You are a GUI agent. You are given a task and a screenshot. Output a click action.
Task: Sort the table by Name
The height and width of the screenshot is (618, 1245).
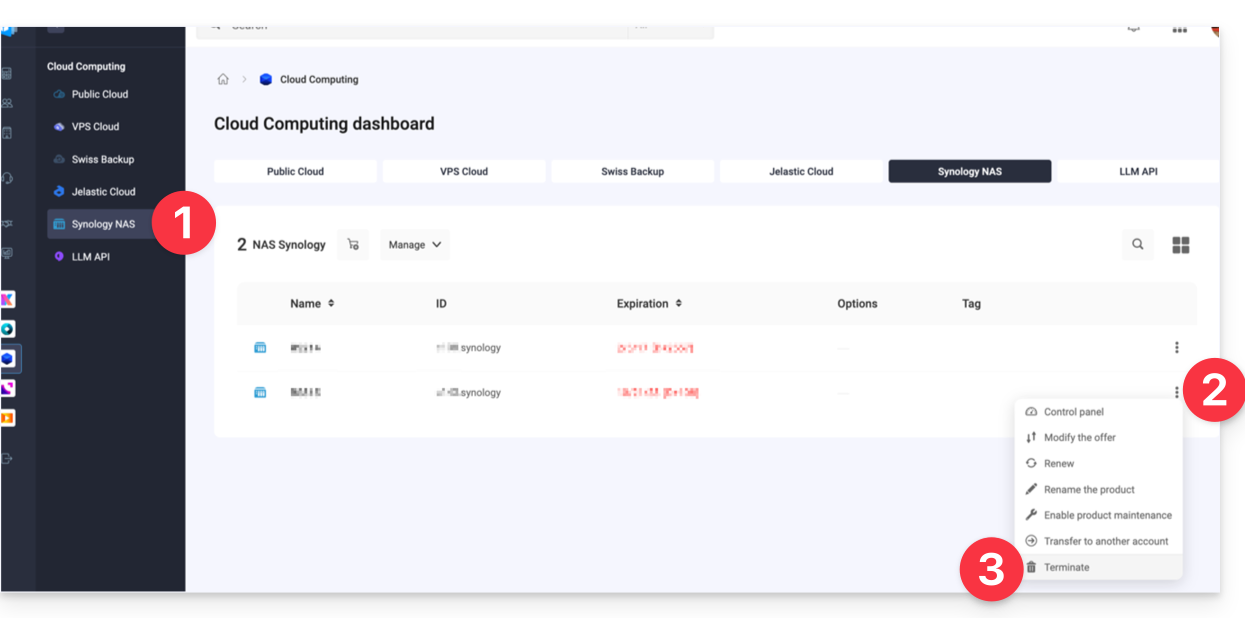point(312,304)
